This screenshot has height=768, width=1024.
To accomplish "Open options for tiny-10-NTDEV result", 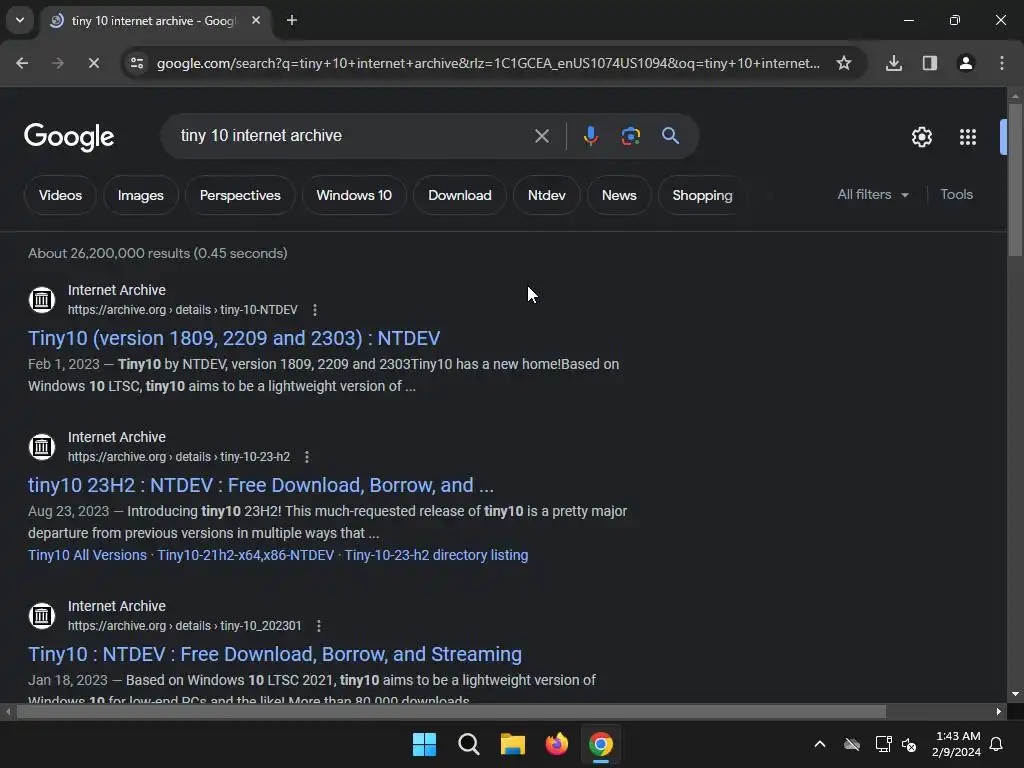I will click(x=315, y=310).
